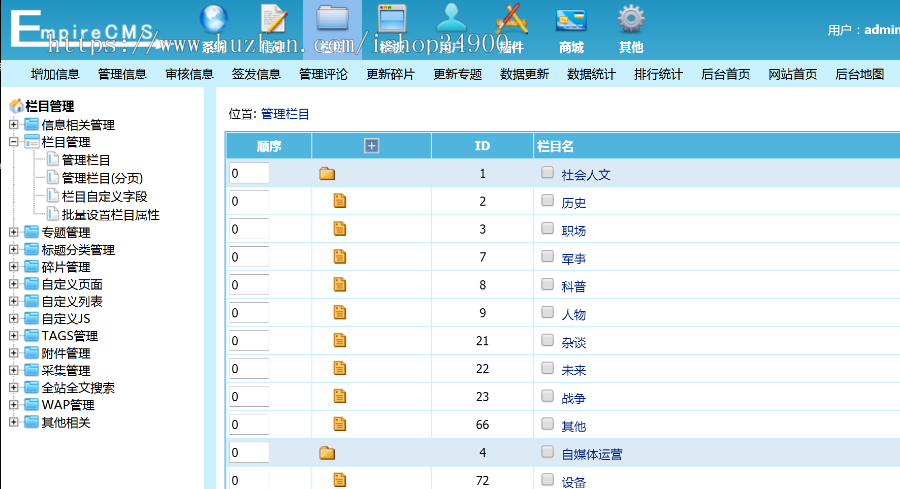Open 批量设置栏目属性 in the sidebar tree
Screen dimensions: 900x489
[x=111, y=215]
